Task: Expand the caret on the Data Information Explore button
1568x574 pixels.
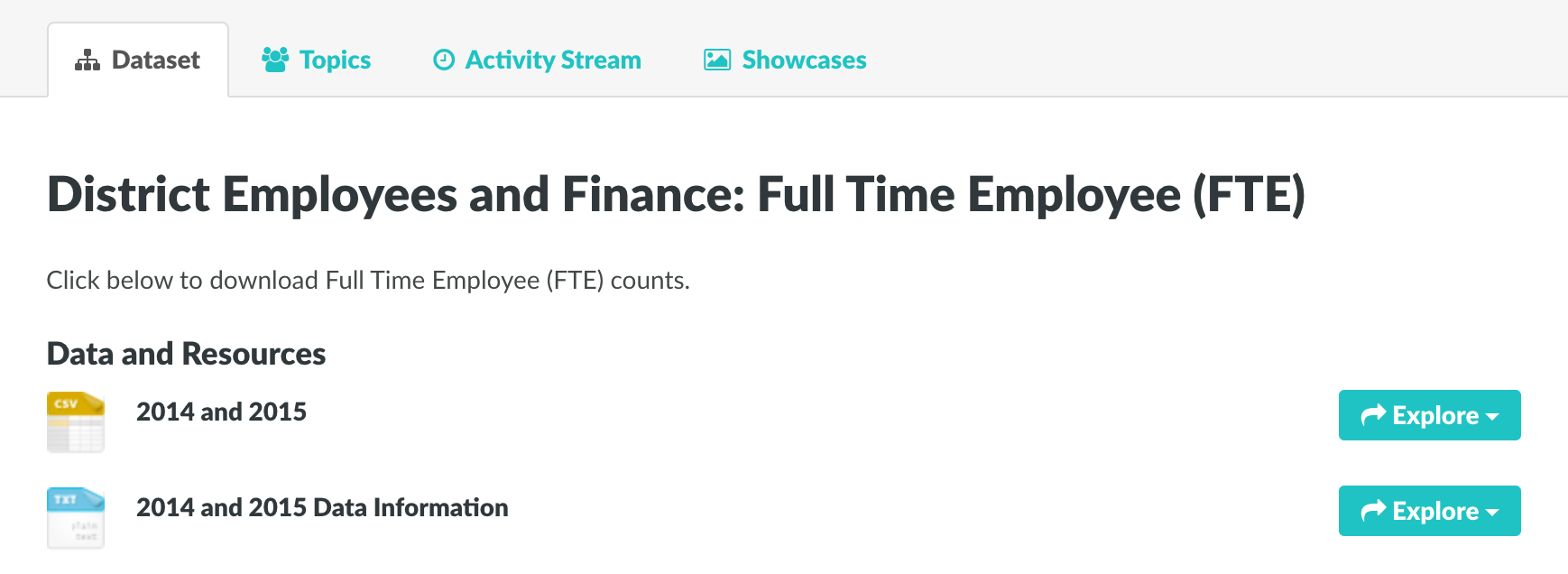Action: (x=1492, y=512)
